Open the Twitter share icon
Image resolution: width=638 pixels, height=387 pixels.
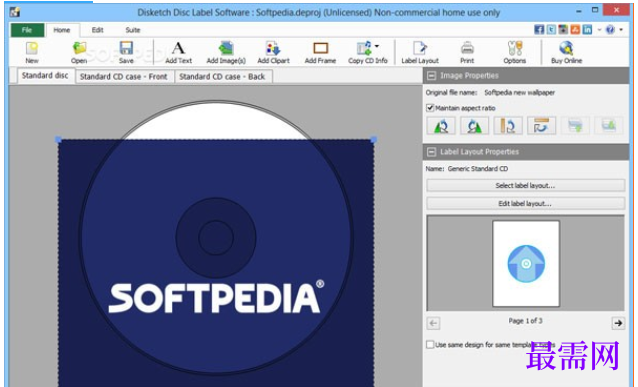pyautogui.click(x=551, y=29)
